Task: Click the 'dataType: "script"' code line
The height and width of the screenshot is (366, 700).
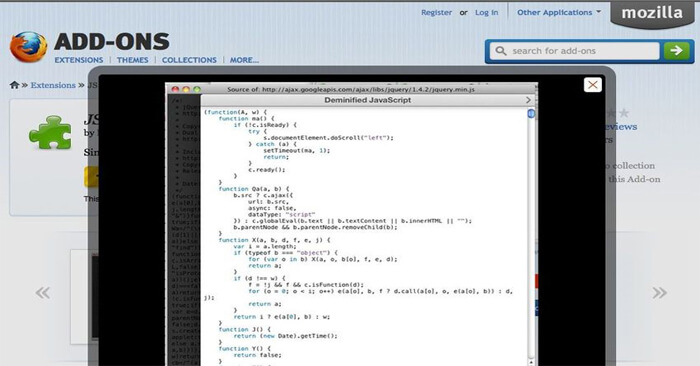Action: pos(282,214)
